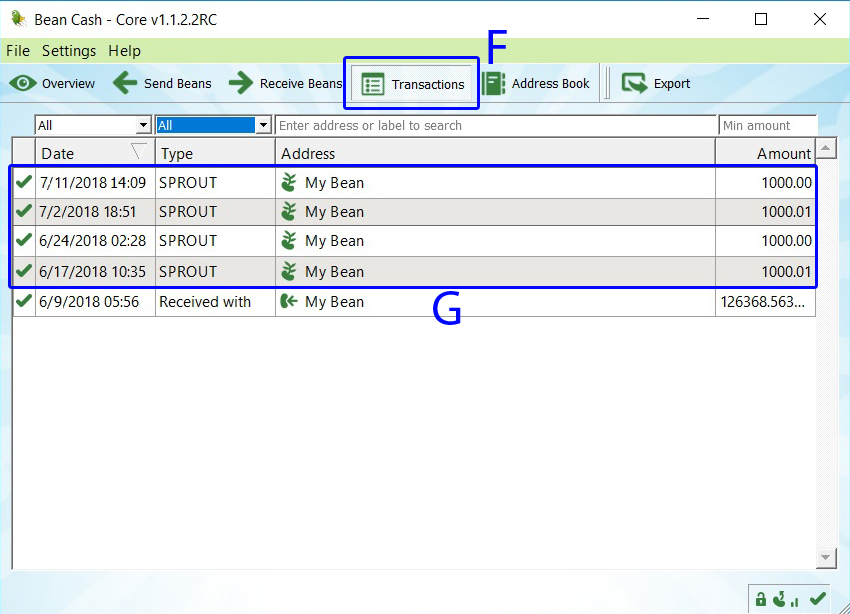Open the Address Book
Viewport: 850px width, 614px height.
[536, 83]
